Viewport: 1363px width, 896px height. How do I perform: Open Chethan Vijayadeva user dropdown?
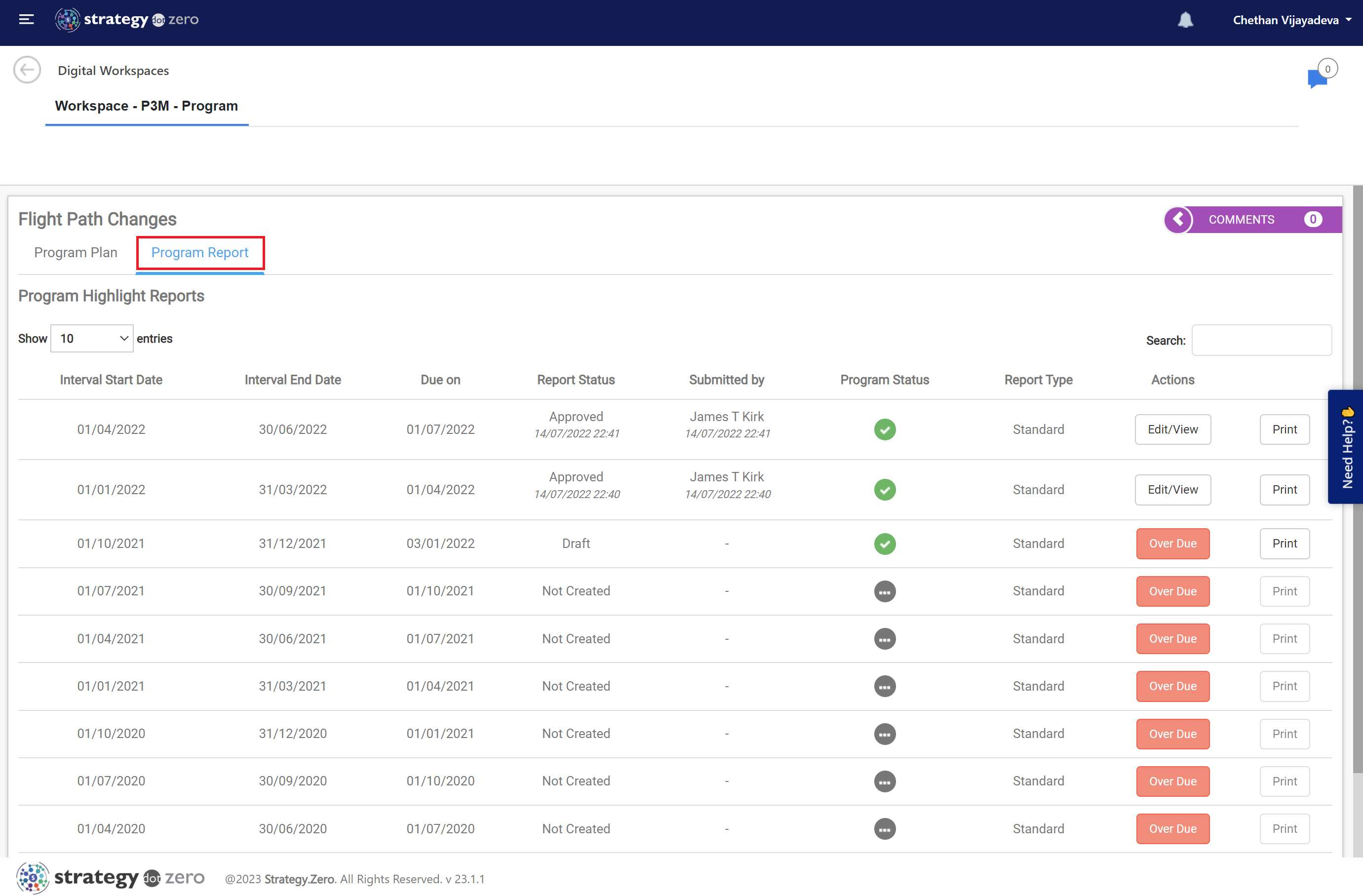click(x=1291, y=20)
